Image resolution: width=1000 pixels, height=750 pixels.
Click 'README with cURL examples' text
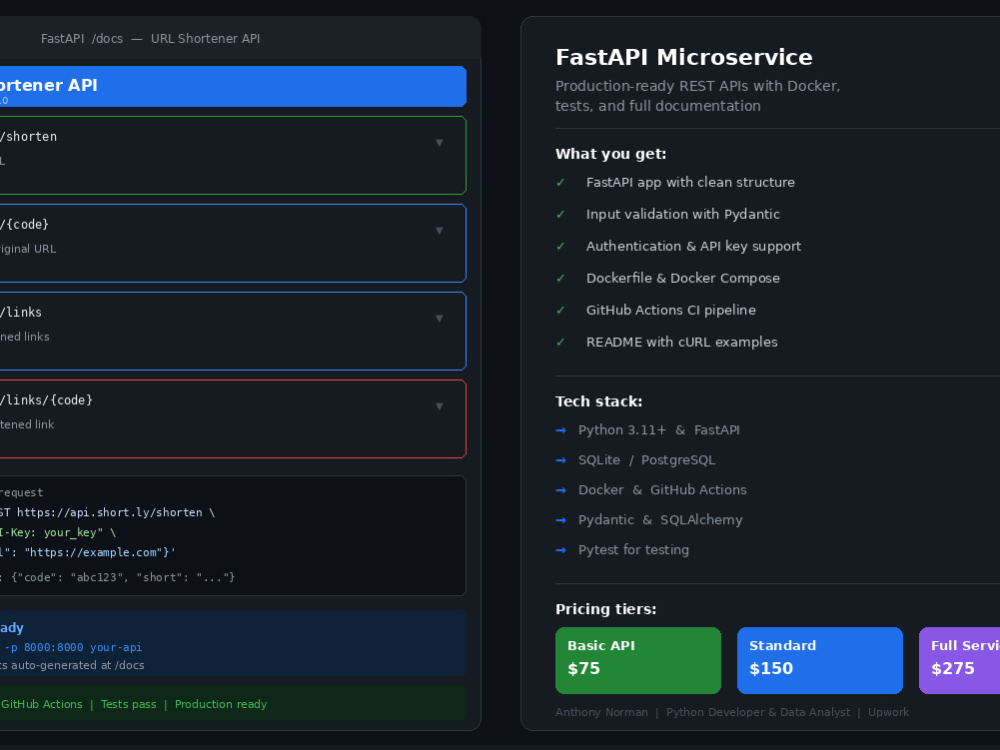[x=682, y=342]
